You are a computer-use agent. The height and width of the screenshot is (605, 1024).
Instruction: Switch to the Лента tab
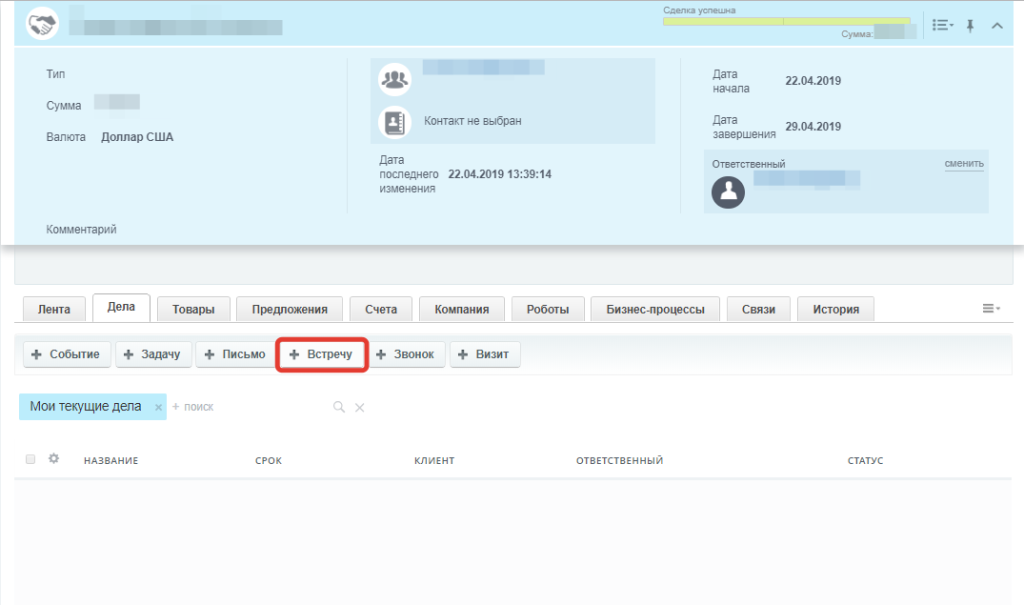coord(54,309)
